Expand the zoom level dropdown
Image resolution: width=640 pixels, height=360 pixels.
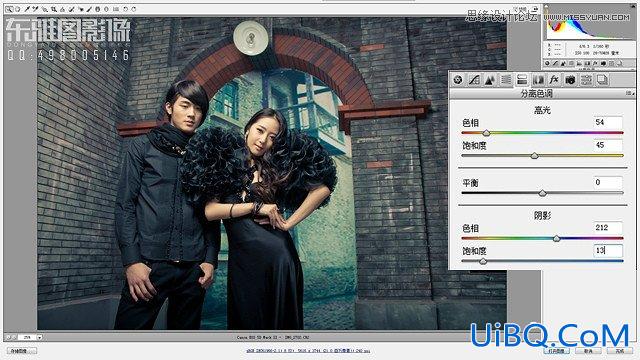[x=40, y=338]
